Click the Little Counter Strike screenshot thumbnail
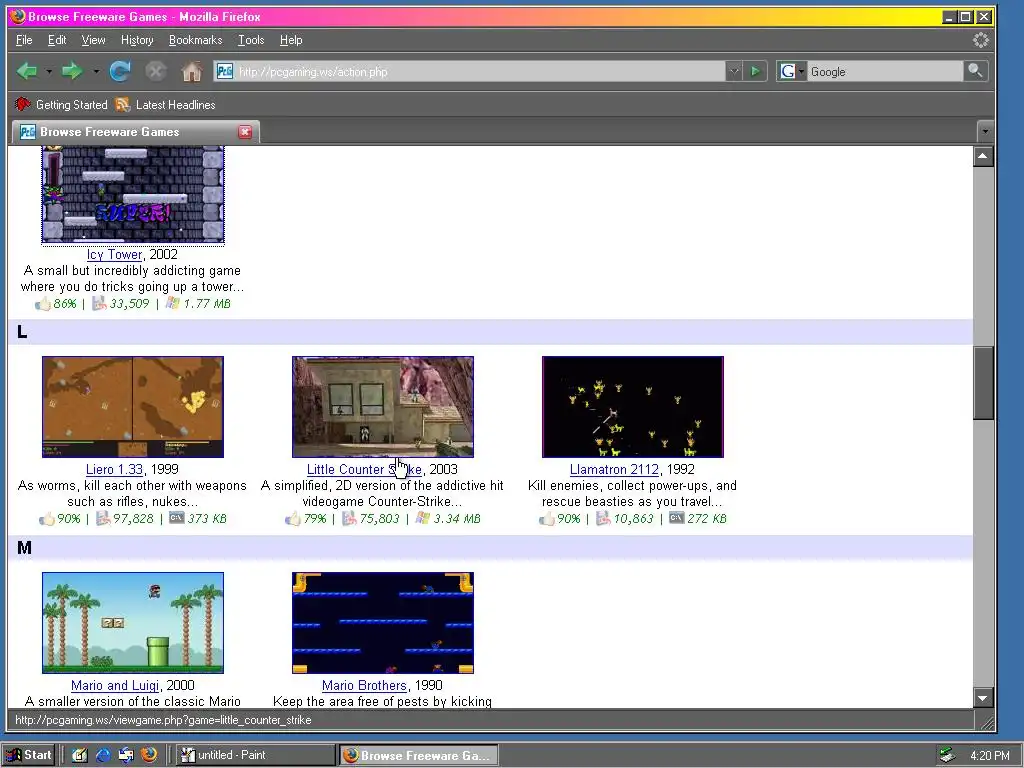Screen dimensions: 1024x768 [383, 407]
